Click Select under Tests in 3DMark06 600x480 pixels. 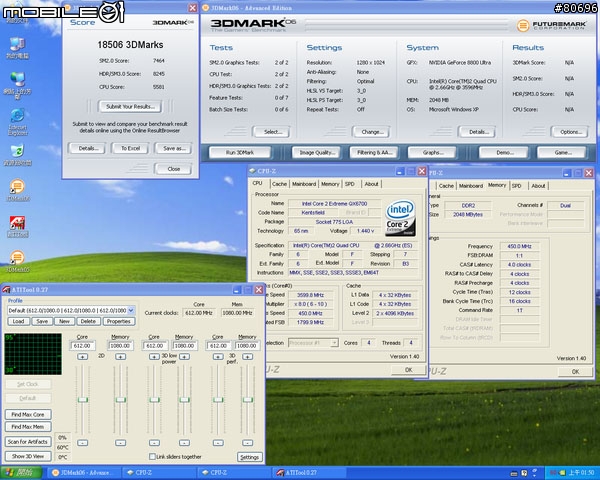pos(272,132)
